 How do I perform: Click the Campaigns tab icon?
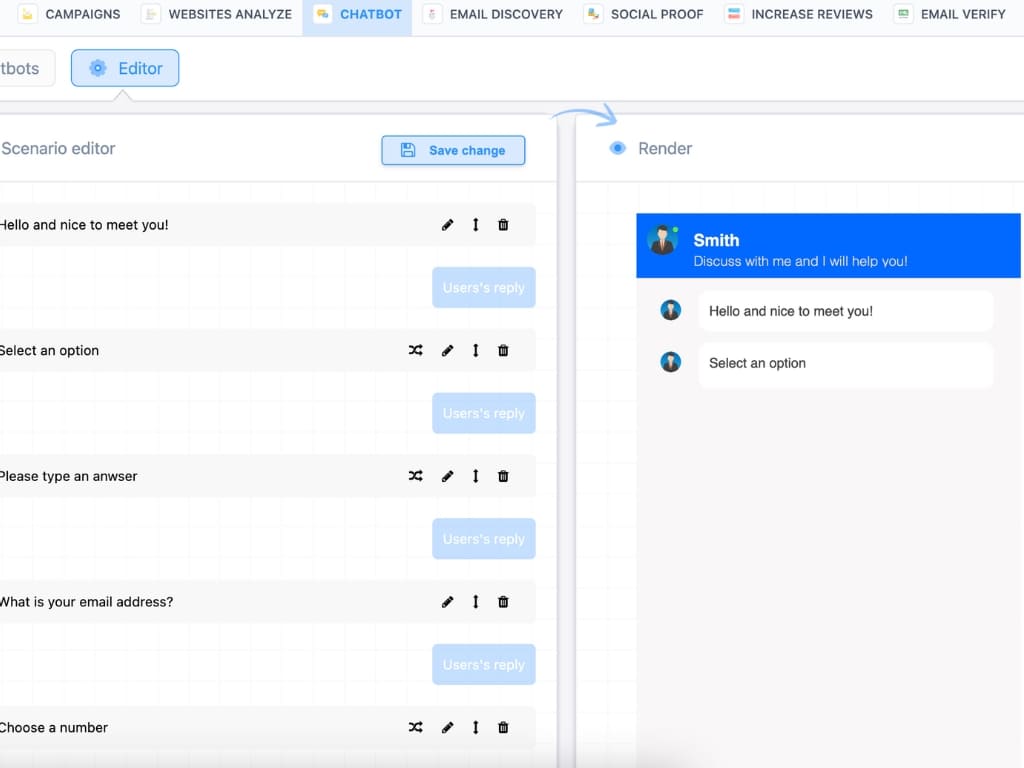[27, 14]
